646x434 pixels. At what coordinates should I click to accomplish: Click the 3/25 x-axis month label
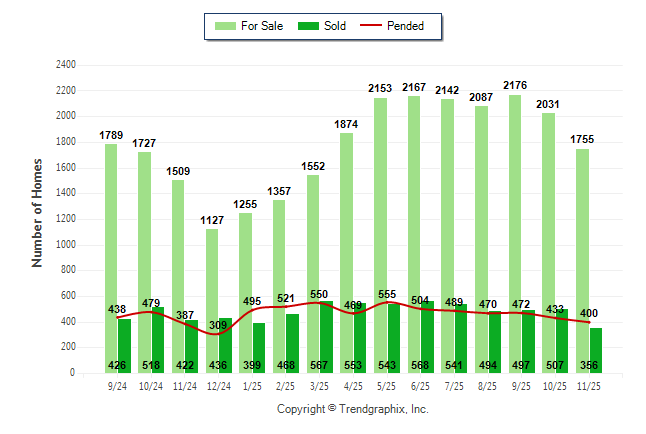point(319,385)
